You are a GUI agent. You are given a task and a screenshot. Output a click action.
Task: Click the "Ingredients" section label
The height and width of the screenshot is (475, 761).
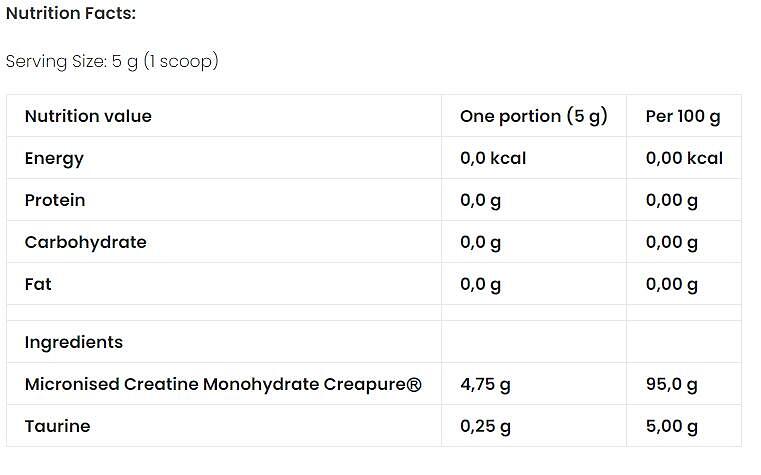(x=74, y=342)
